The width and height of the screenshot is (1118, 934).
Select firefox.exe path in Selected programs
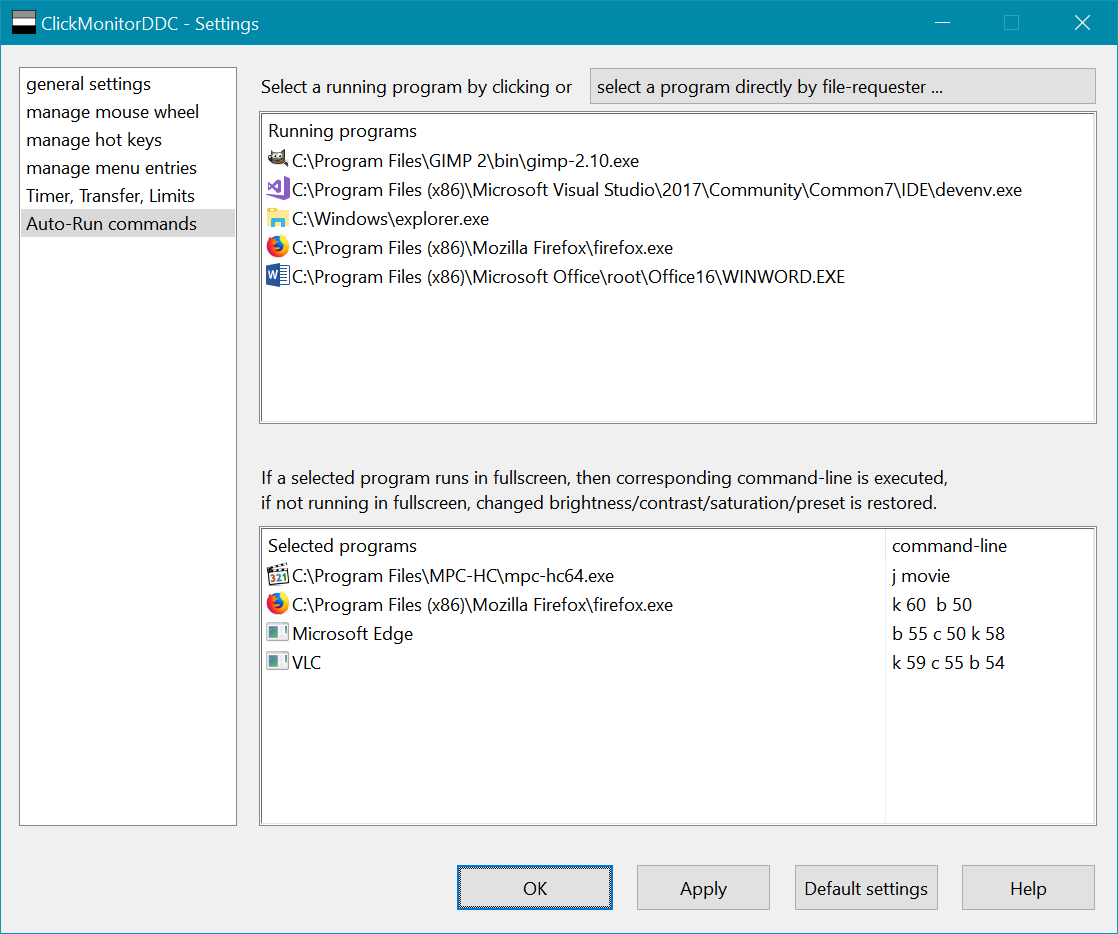[483, 605]
